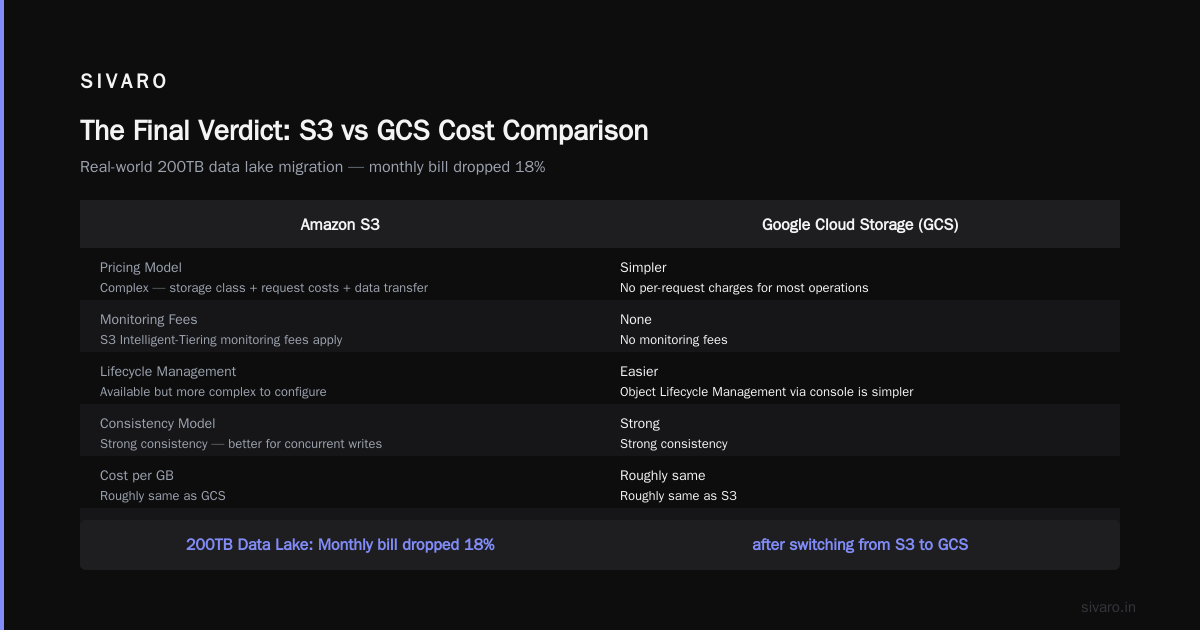1200x630 pixels.
Task: Click 'Object Lifecycle Management via console' description
Action: [767, 392]
